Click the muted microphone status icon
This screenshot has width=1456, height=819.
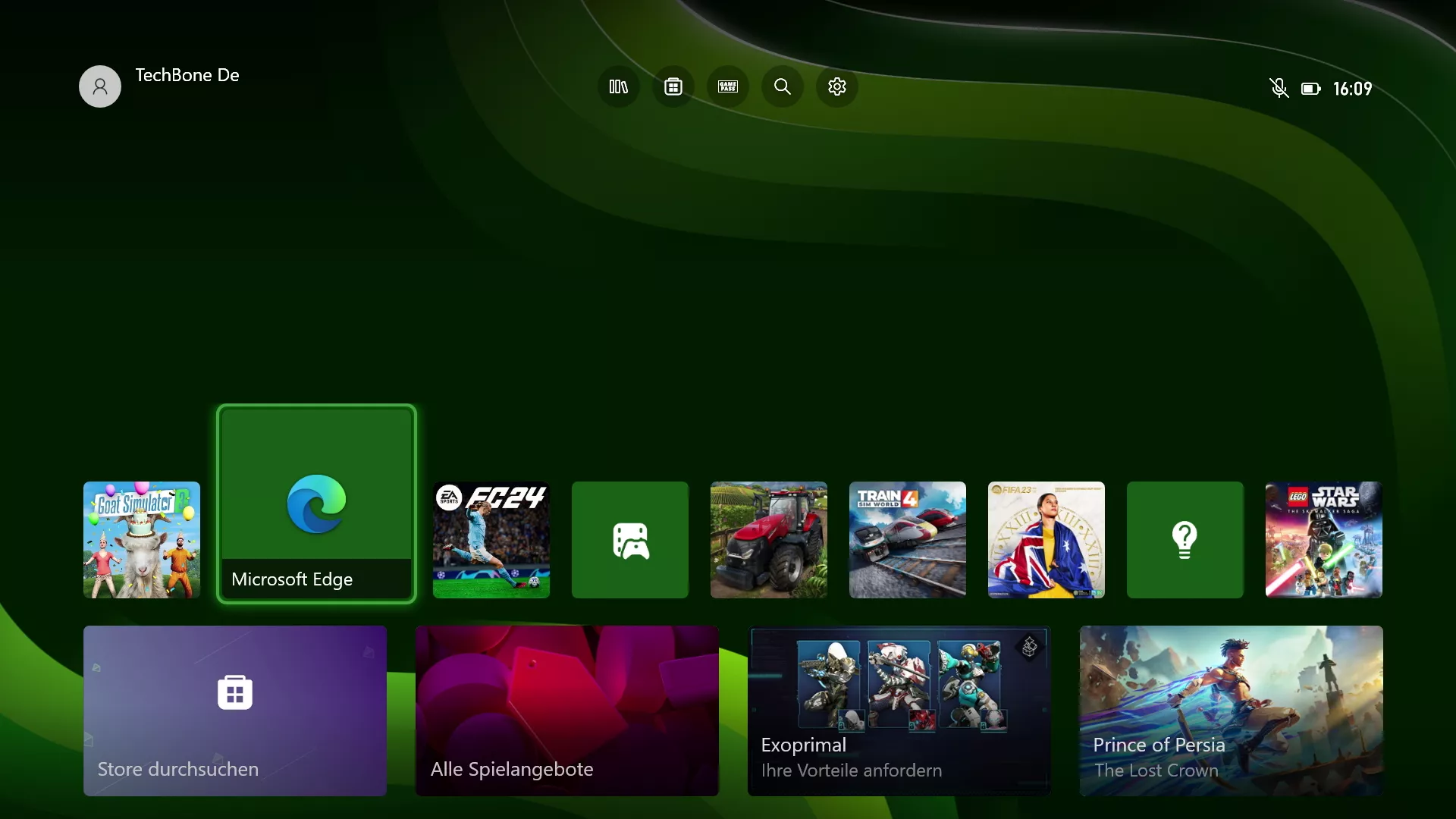(1279, 89)
